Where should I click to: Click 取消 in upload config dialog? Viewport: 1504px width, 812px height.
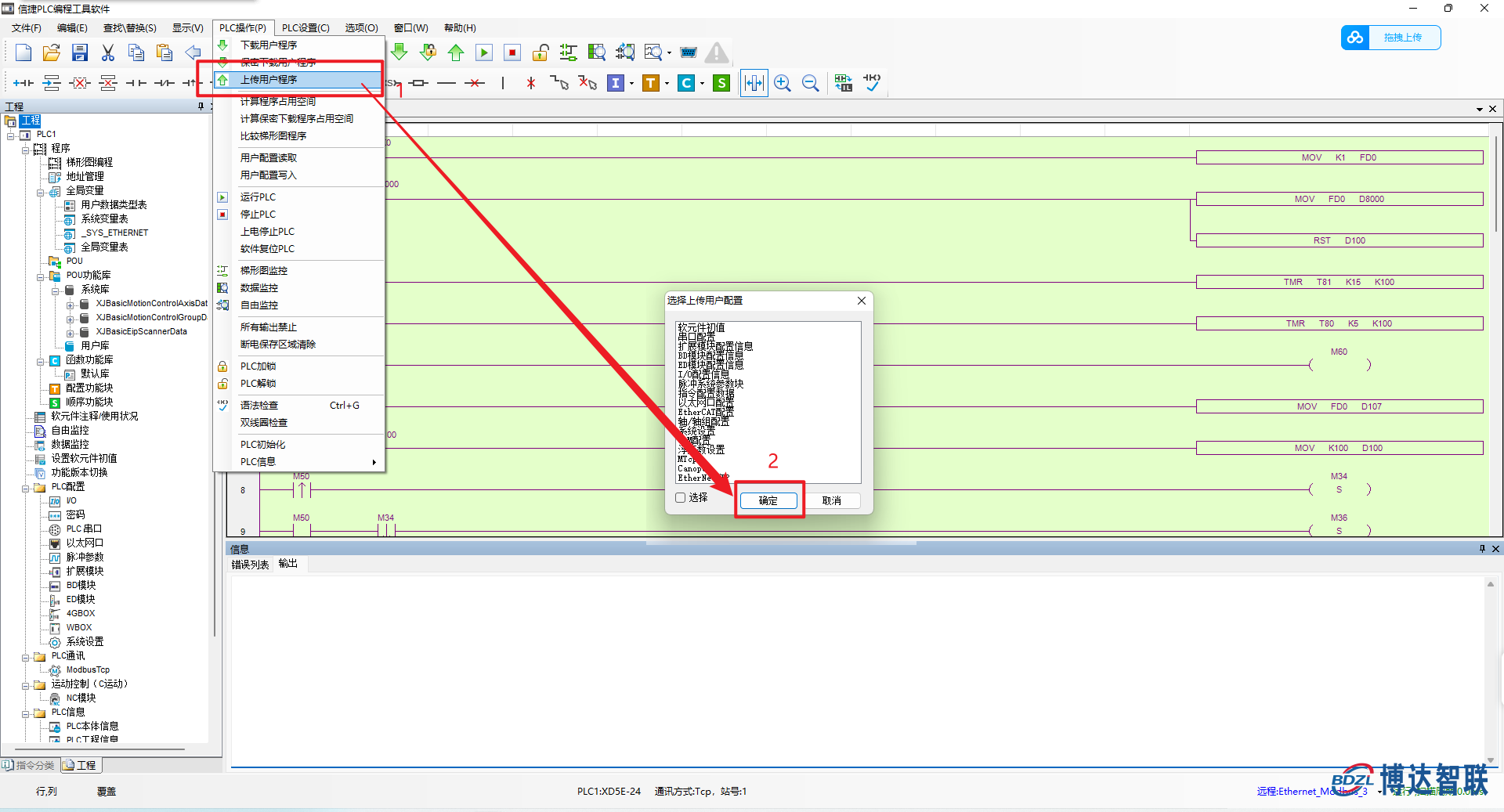(832, 500)
